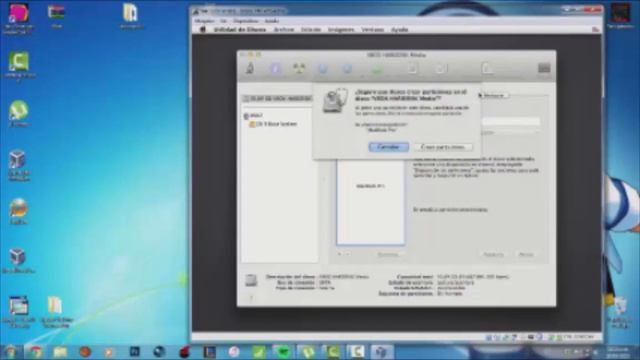640x360 pixels.
Task: Open the Imágenes menu
Action: pyautogui.click(x=341, y=29)
